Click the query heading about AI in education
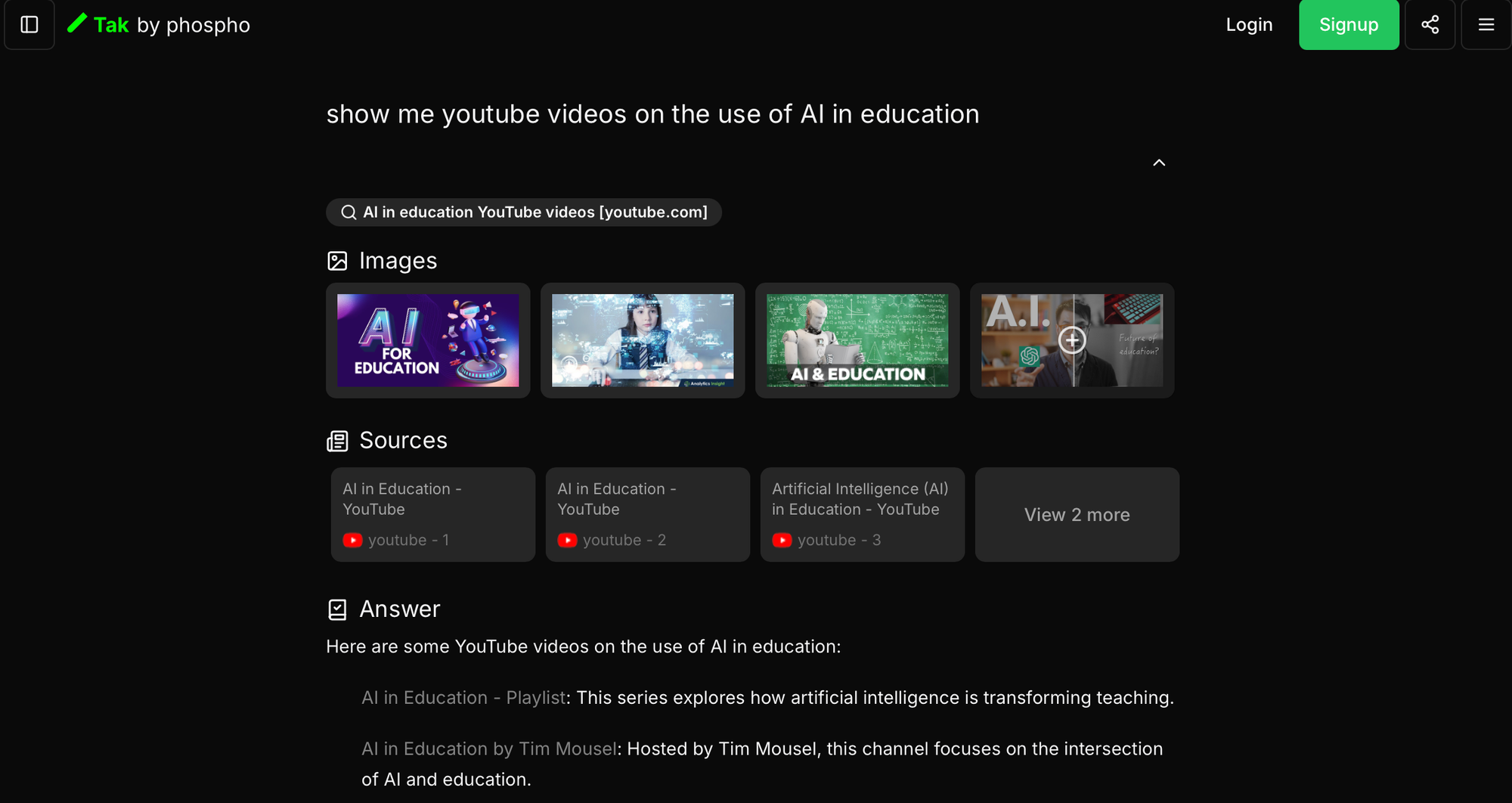This screenshot has width=1512, height=803. (652, 114)
